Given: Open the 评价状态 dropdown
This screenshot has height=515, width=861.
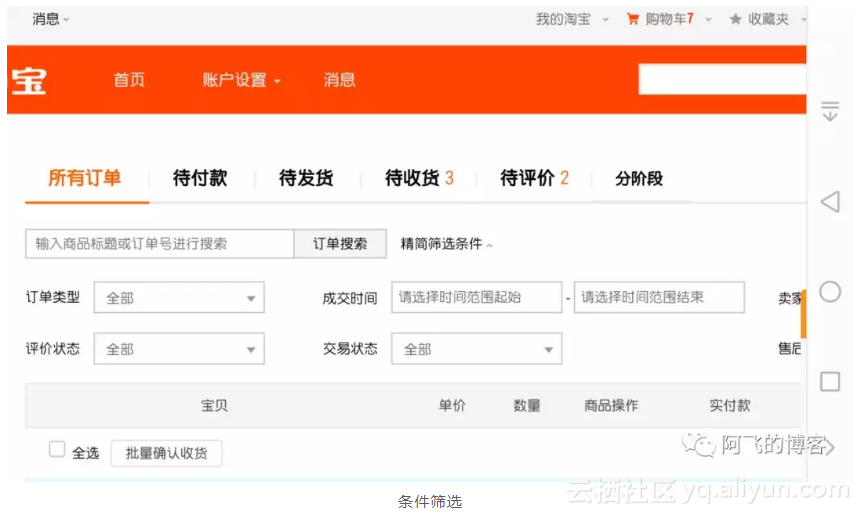Looking at the screenshot, I should (x=179, y=349).
